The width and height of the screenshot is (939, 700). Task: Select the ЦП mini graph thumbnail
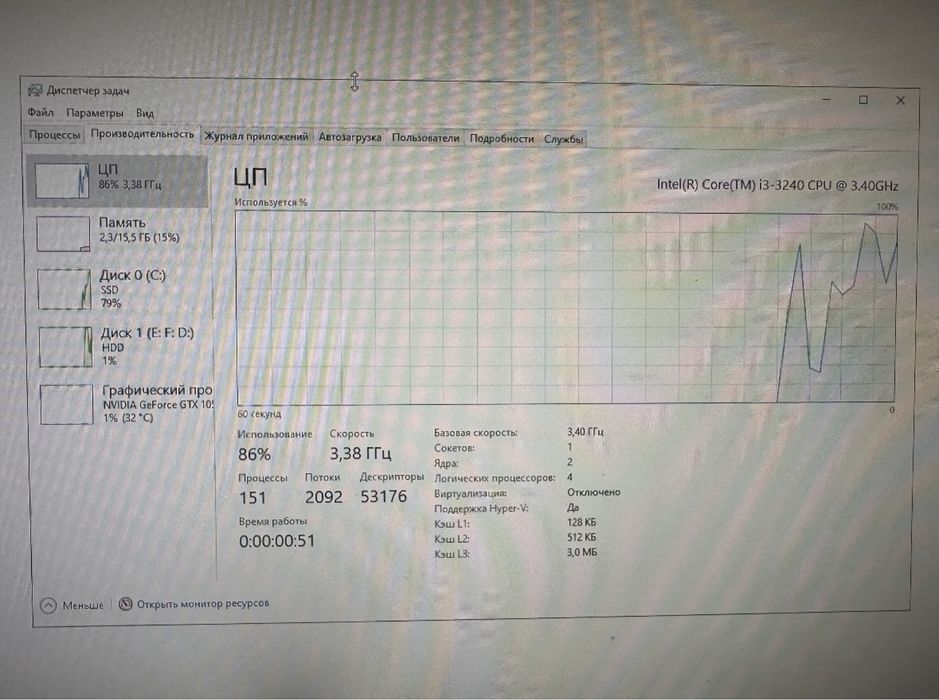(x=62, y=180)
